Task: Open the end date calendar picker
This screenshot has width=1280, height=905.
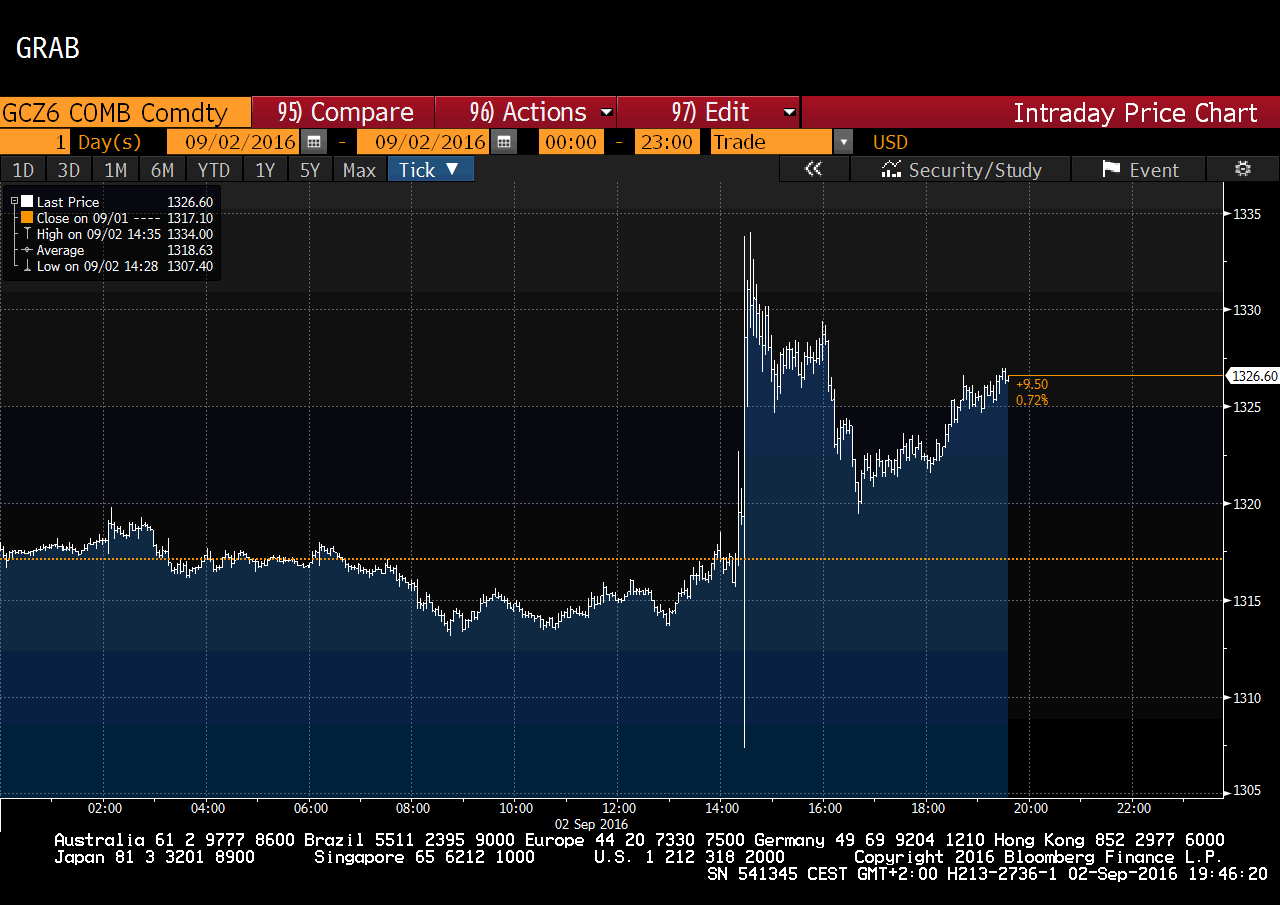Action: [504, 142]
